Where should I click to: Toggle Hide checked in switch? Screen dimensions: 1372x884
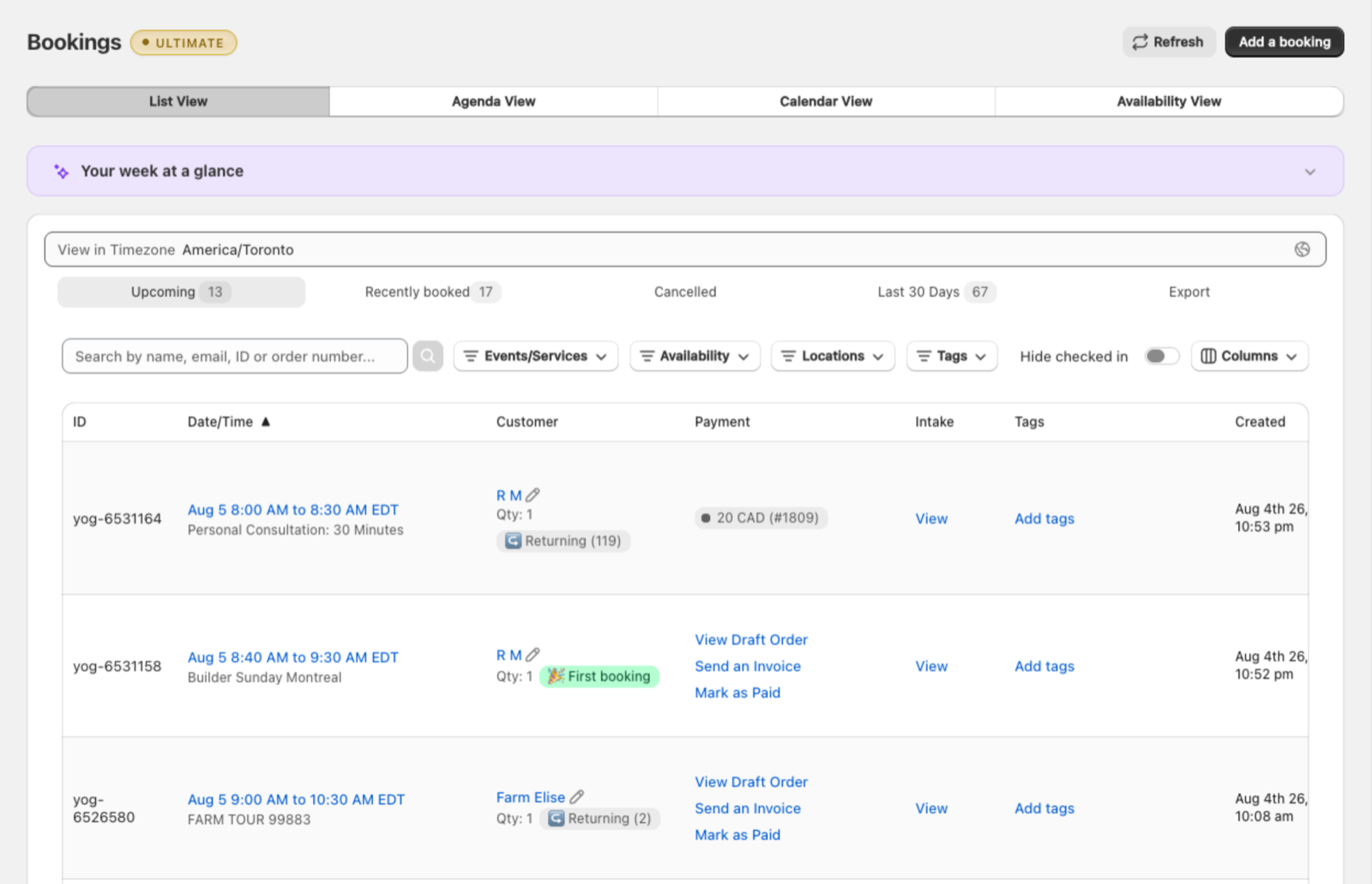click(1162, 356)
